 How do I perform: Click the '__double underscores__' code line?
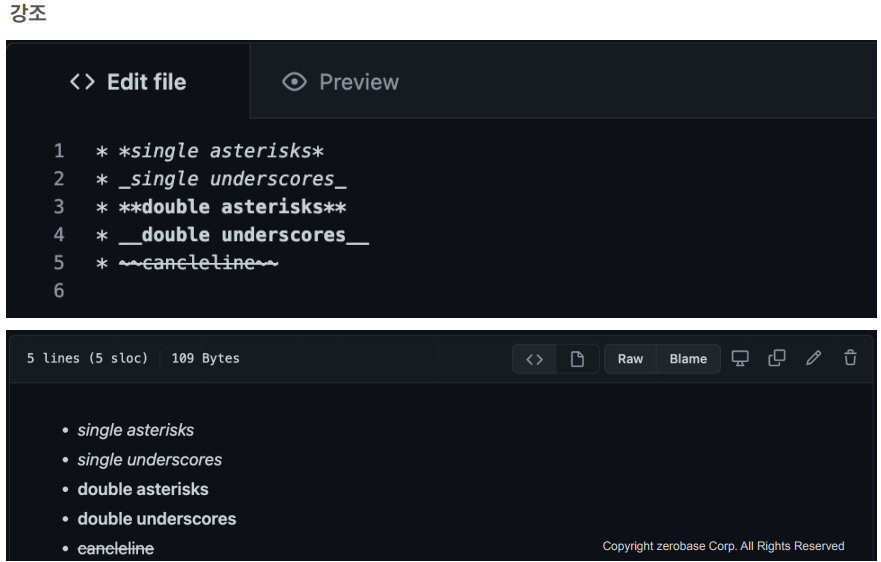232,235
